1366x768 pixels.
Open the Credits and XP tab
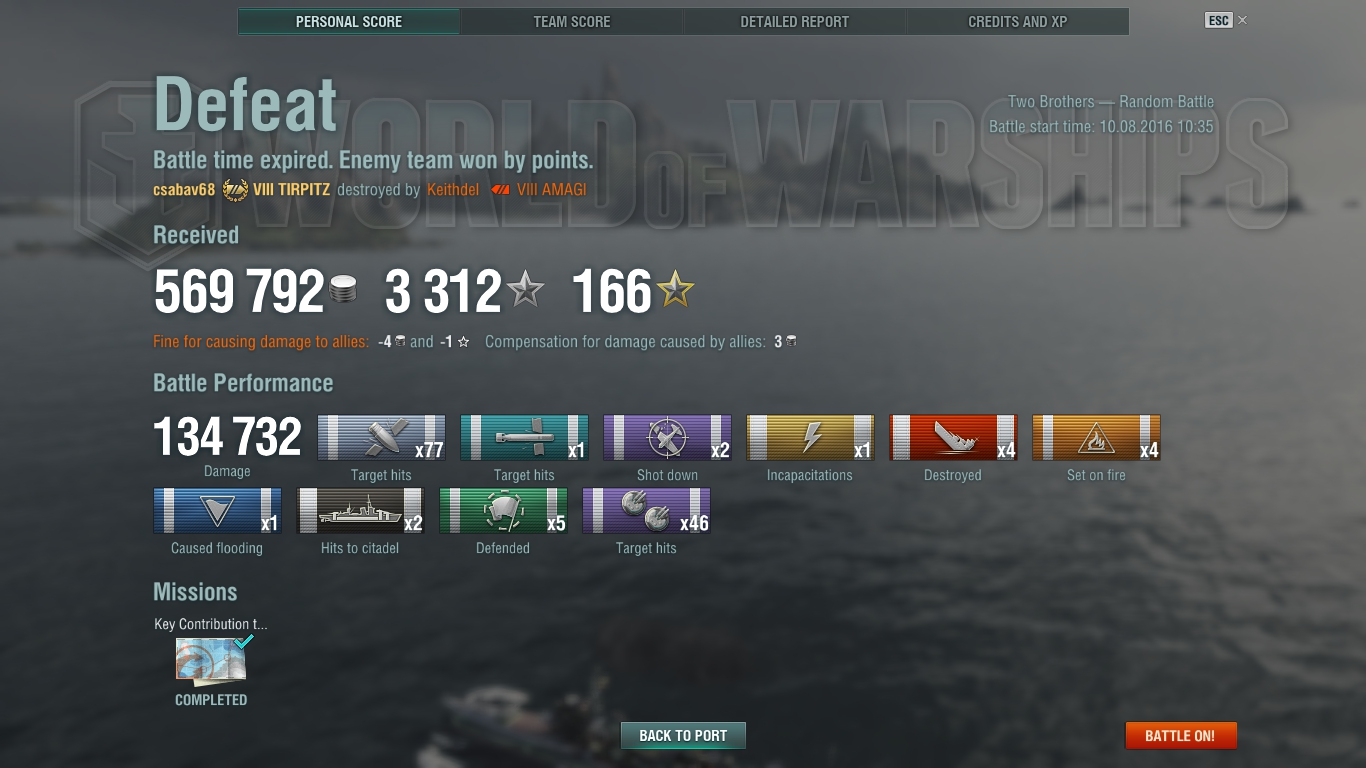tap(1017, 21)
